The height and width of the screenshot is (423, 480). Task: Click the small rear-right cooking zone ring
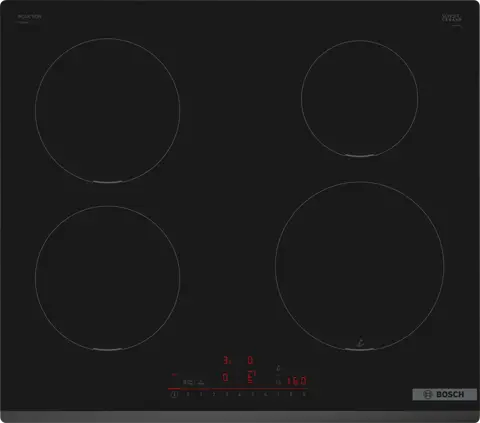tap(359, 98)
